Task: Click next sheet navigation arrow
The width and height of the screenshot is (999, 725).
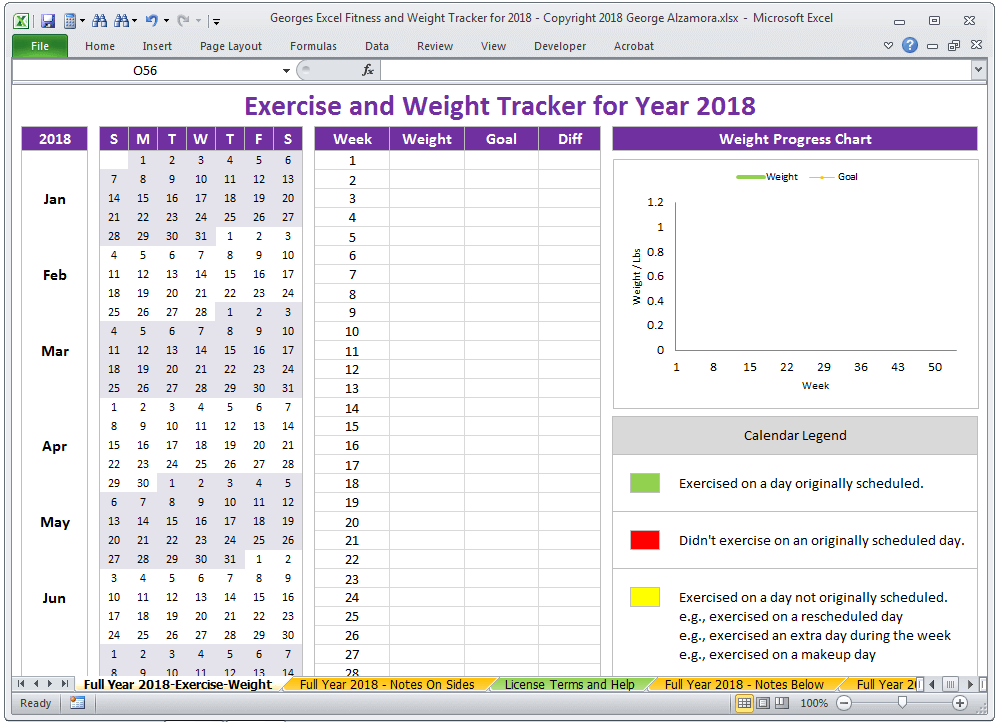Action: (50, 684)
